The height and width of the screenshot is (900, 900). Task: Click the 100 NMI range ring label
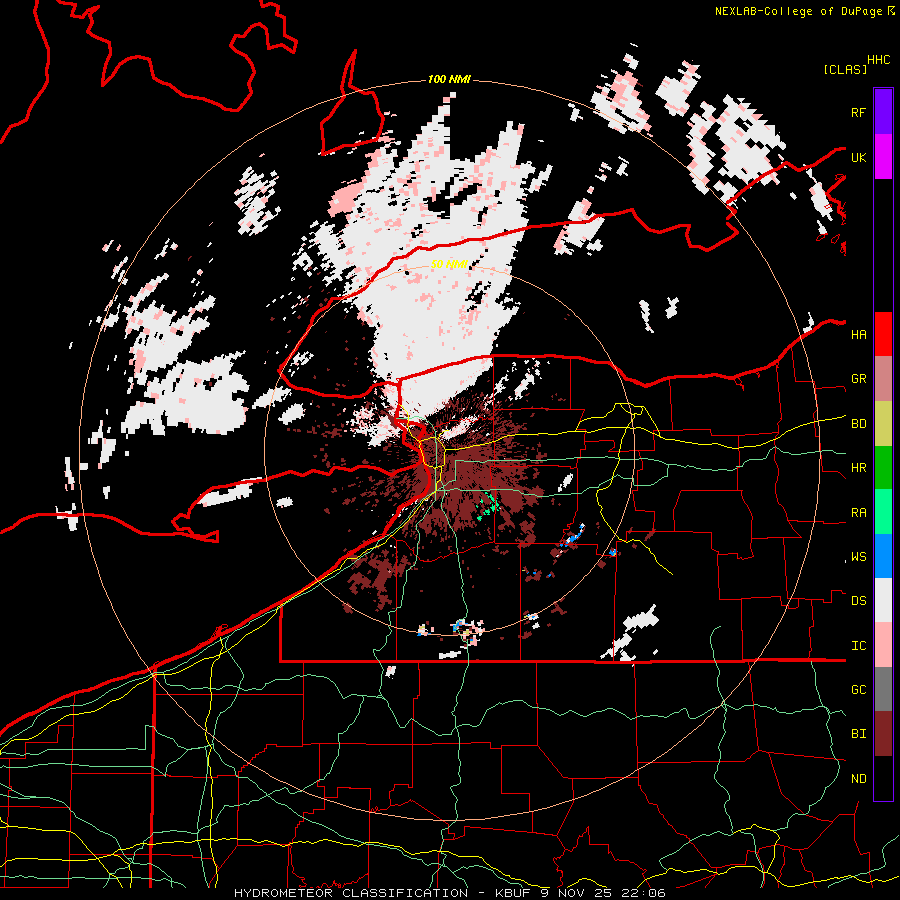(449, 79)
